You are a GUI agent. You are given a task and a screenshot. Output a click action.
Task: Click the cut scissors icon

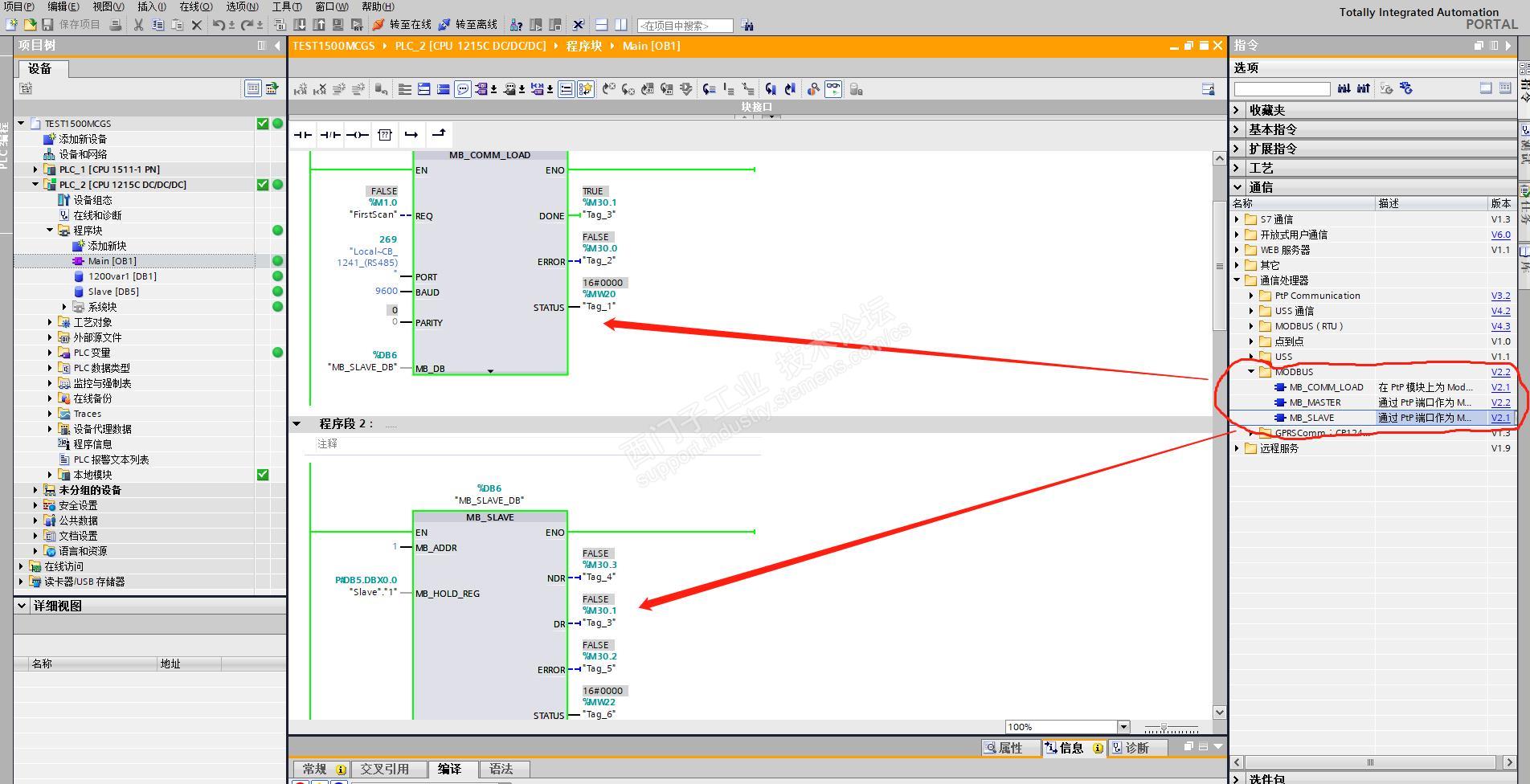point(138,25)
